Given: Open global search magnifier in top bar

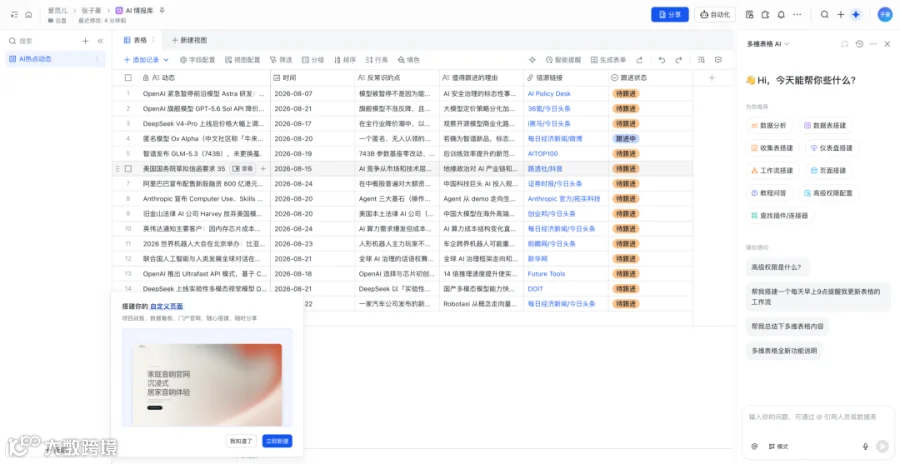Looking at the screenshot, I should [825, 14].
